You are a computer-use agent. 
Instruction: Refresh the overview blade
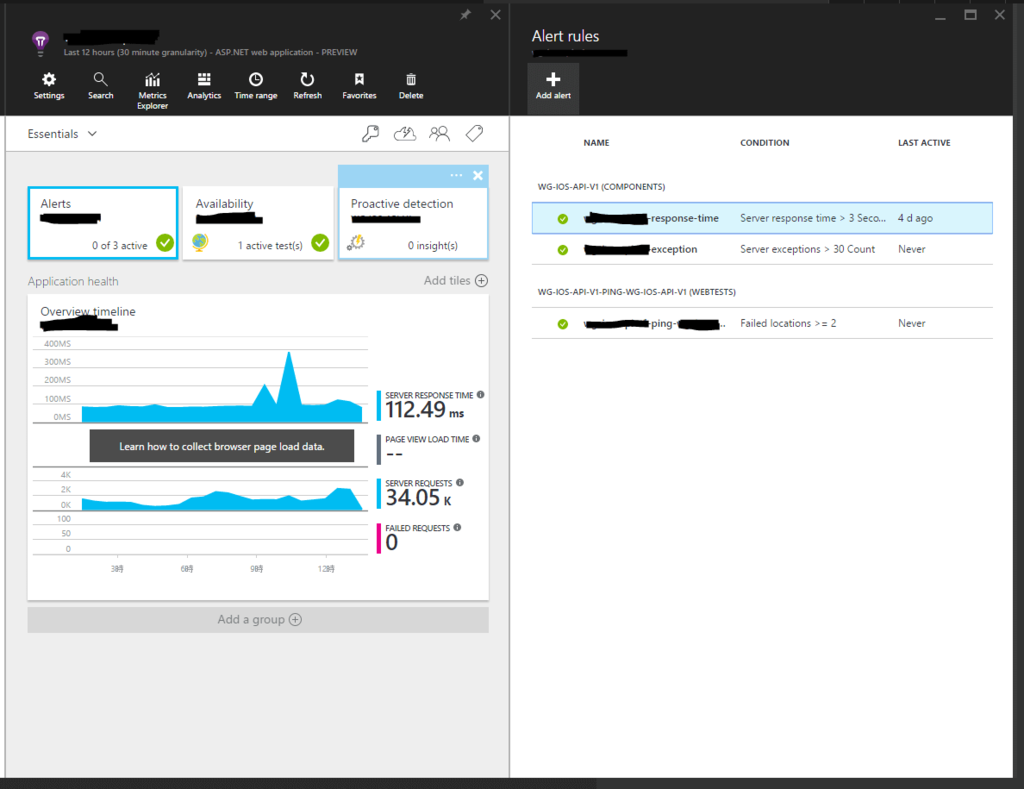pyautogui.click(x=307, y=86)
